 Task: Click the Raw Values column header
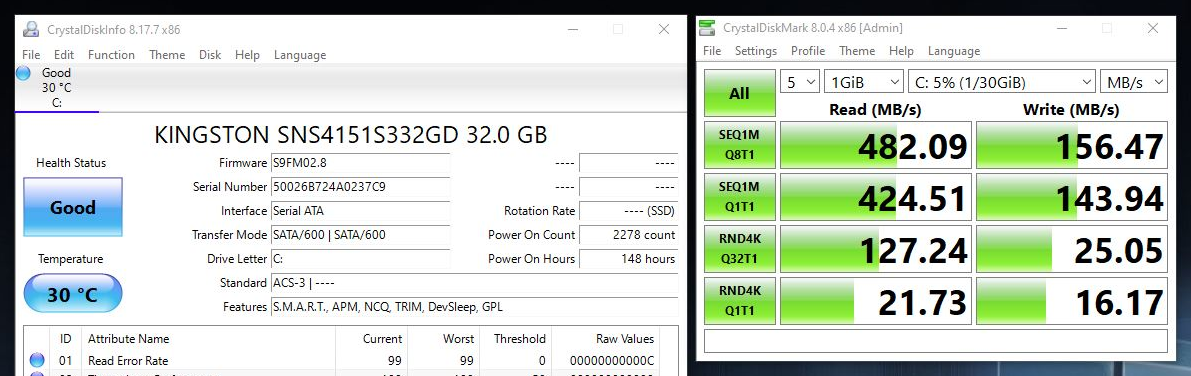(605, 339)
